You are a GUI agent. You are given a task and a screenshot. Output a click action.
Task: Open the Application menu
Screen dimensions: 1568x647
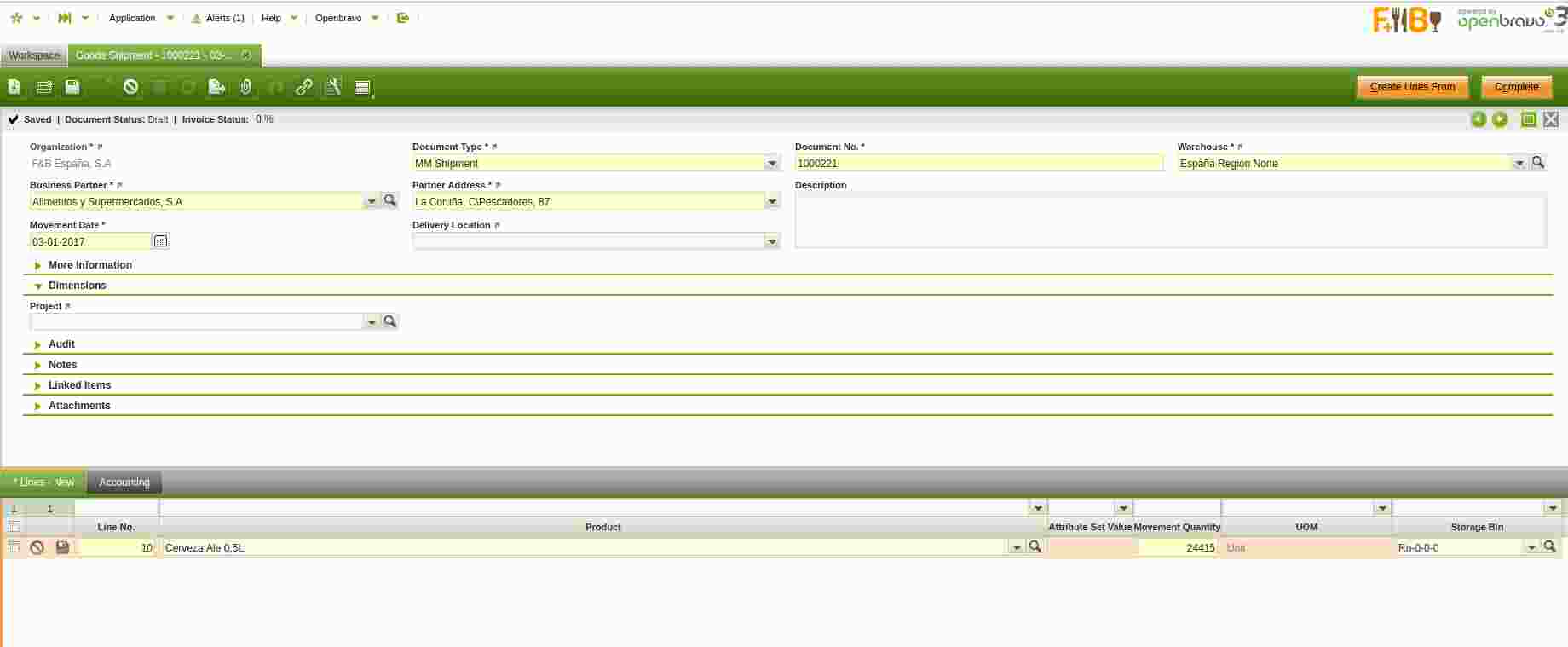coord(141,18)
